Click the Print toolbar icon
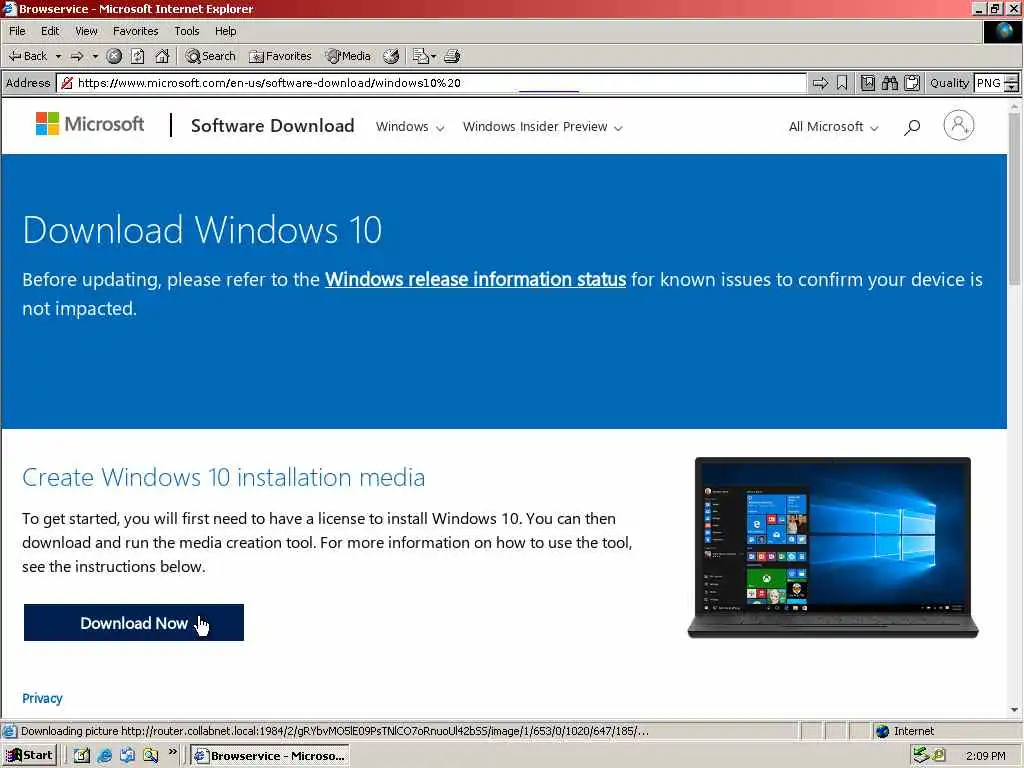The height and width of the screenshot is (768, 1024). pos(452,56)
